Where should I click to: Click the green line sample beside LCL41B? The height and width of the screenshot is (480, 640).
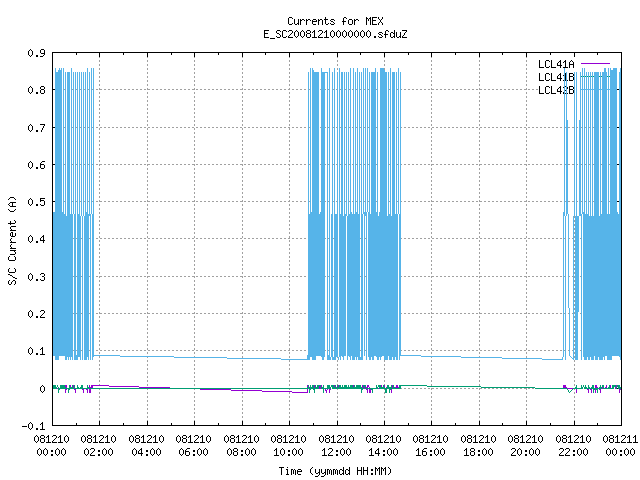(x=595, y=76)
